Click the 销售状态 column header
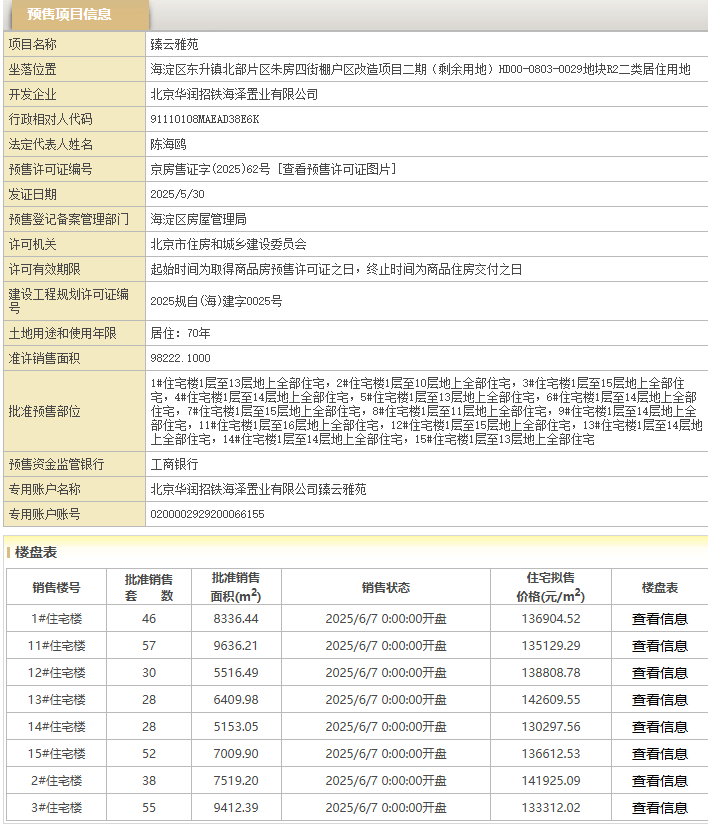Screen dimensions: 708x828 385,587
